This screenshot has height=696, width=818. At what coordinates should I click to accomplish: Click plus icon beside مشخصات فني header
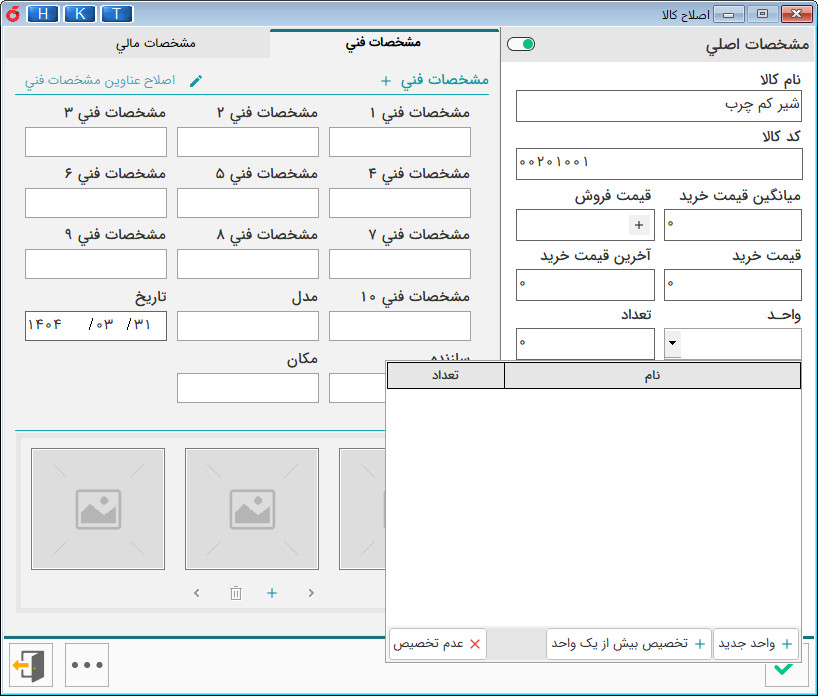[386, 81]
